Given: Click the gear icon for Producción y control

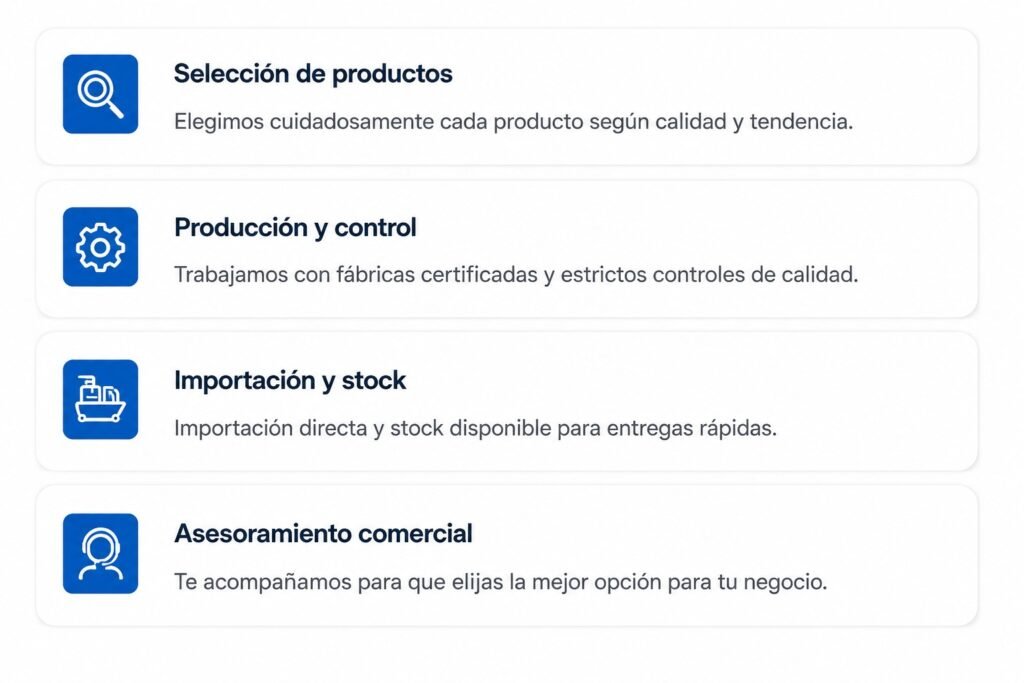Looking at the screenshot, I should coord(100,247).
